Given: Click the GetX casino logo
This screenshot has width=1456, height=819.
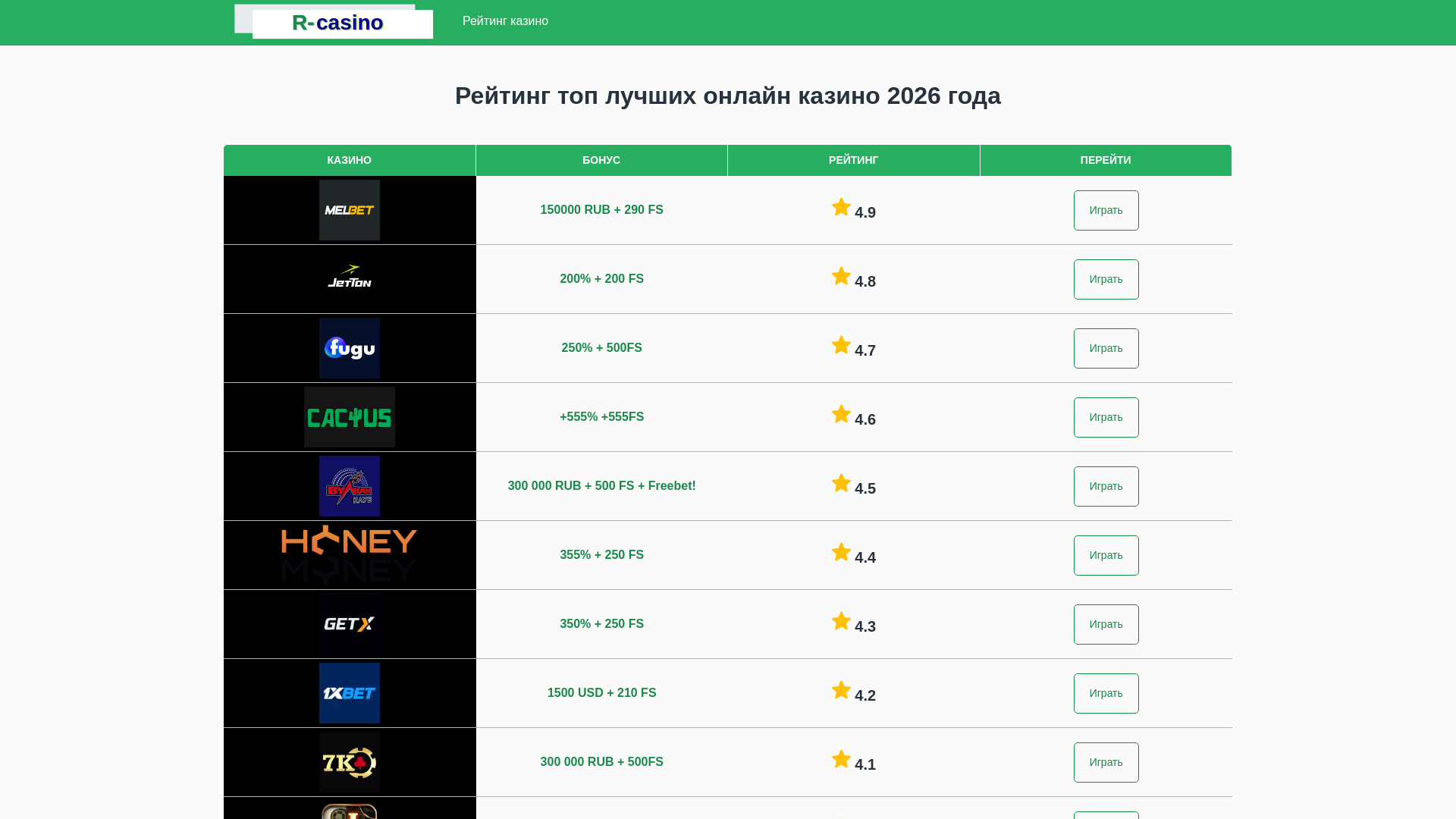Looking at the screenshot, I should pyautogui.click(x=350, y=624).
